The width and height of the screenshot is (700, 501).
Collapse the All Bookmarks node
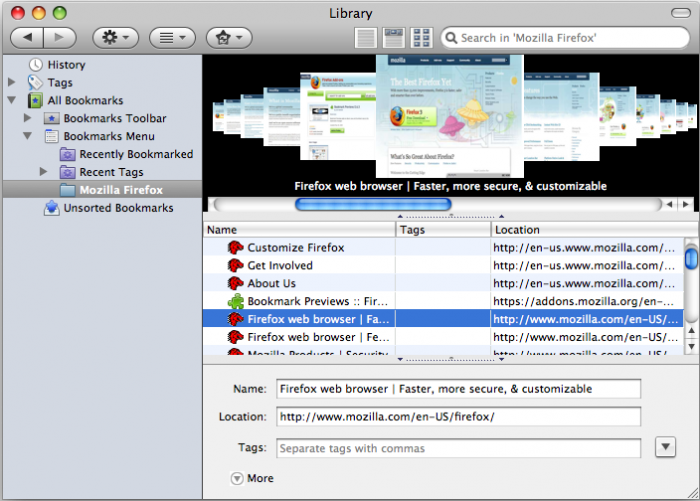(12, 100)
